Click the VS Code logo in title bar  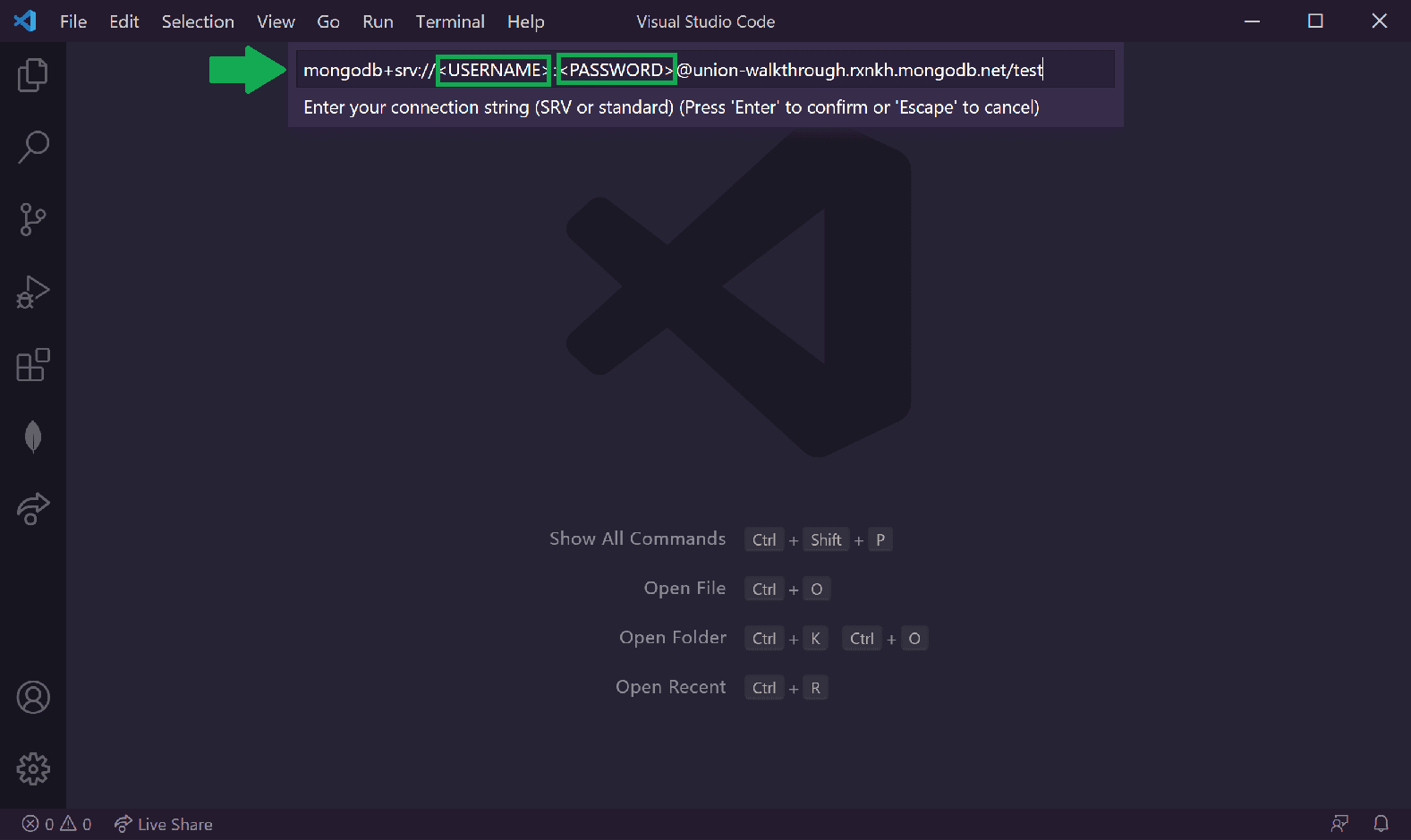click(25, 21)
